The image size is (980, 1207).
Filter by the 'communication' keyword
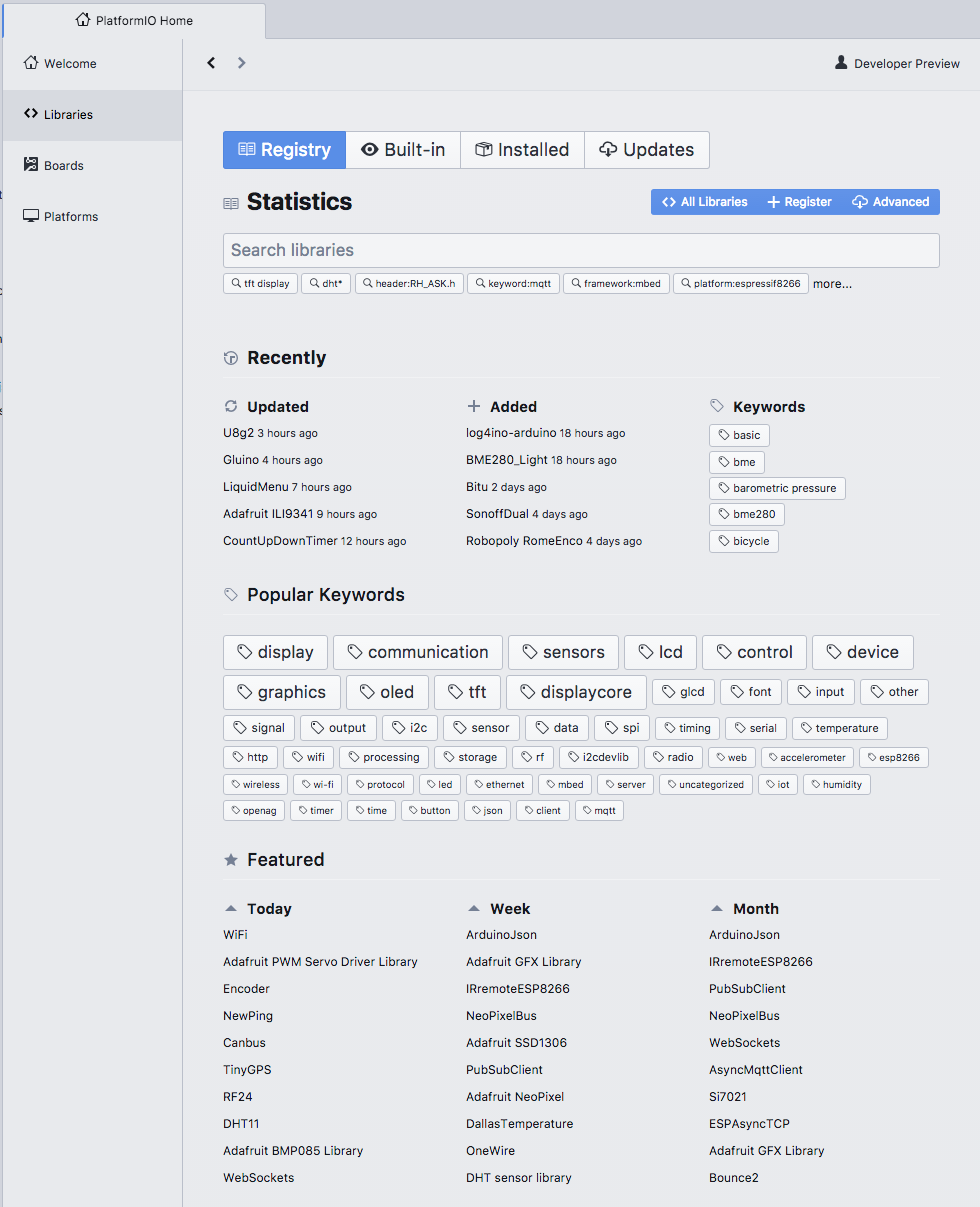pos(418,652)
